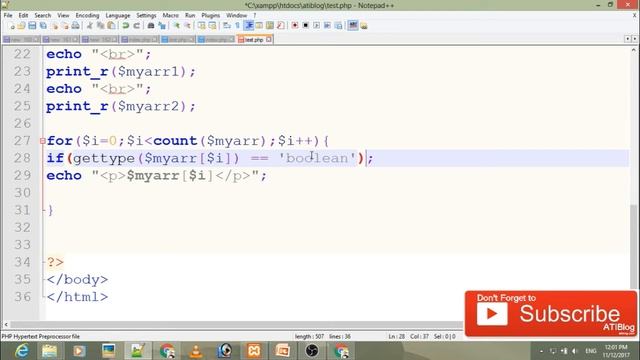Start macro recording with red dot icon

point(295,26)
